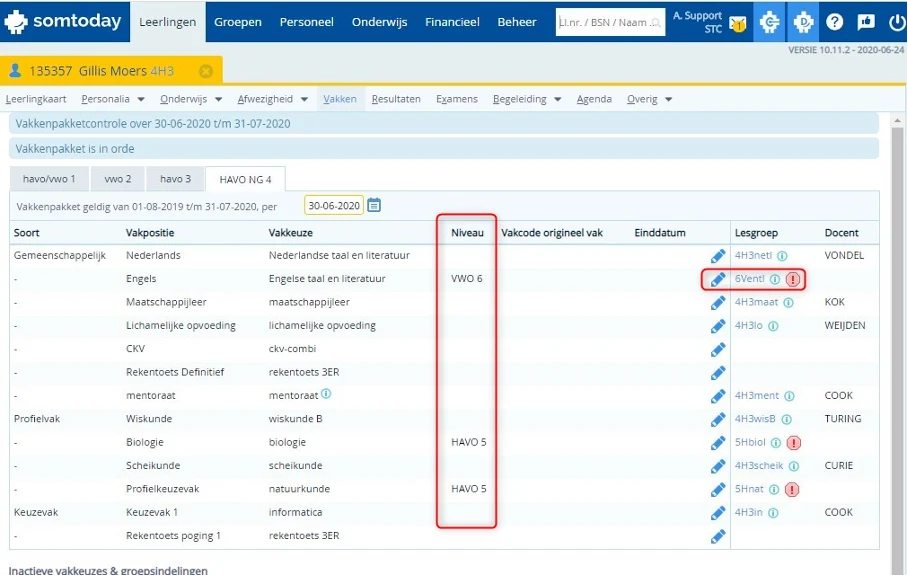Open the help question mark icon

[834, 22]
